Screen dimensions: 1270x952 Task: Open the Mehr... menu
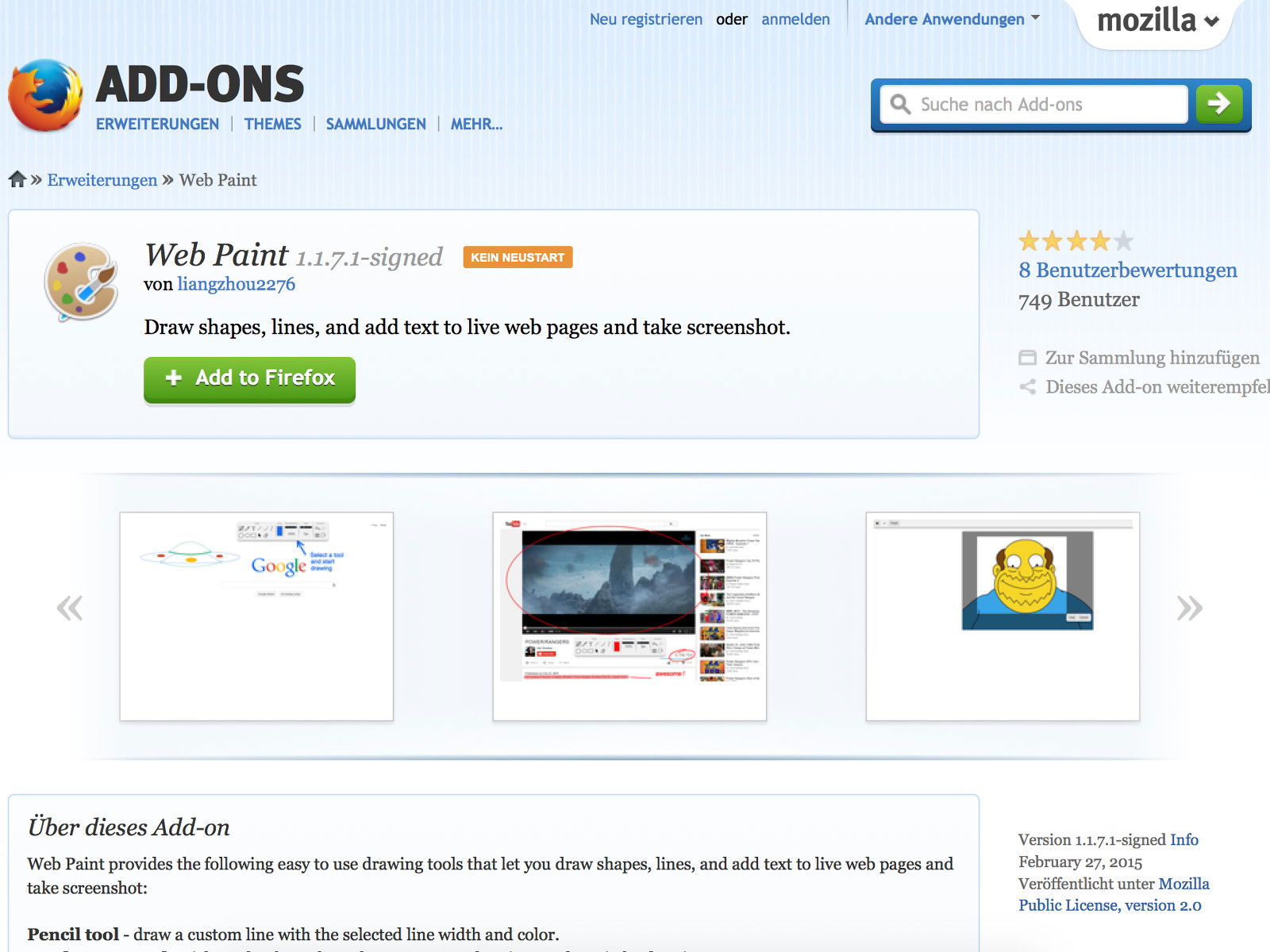(476, 124)
